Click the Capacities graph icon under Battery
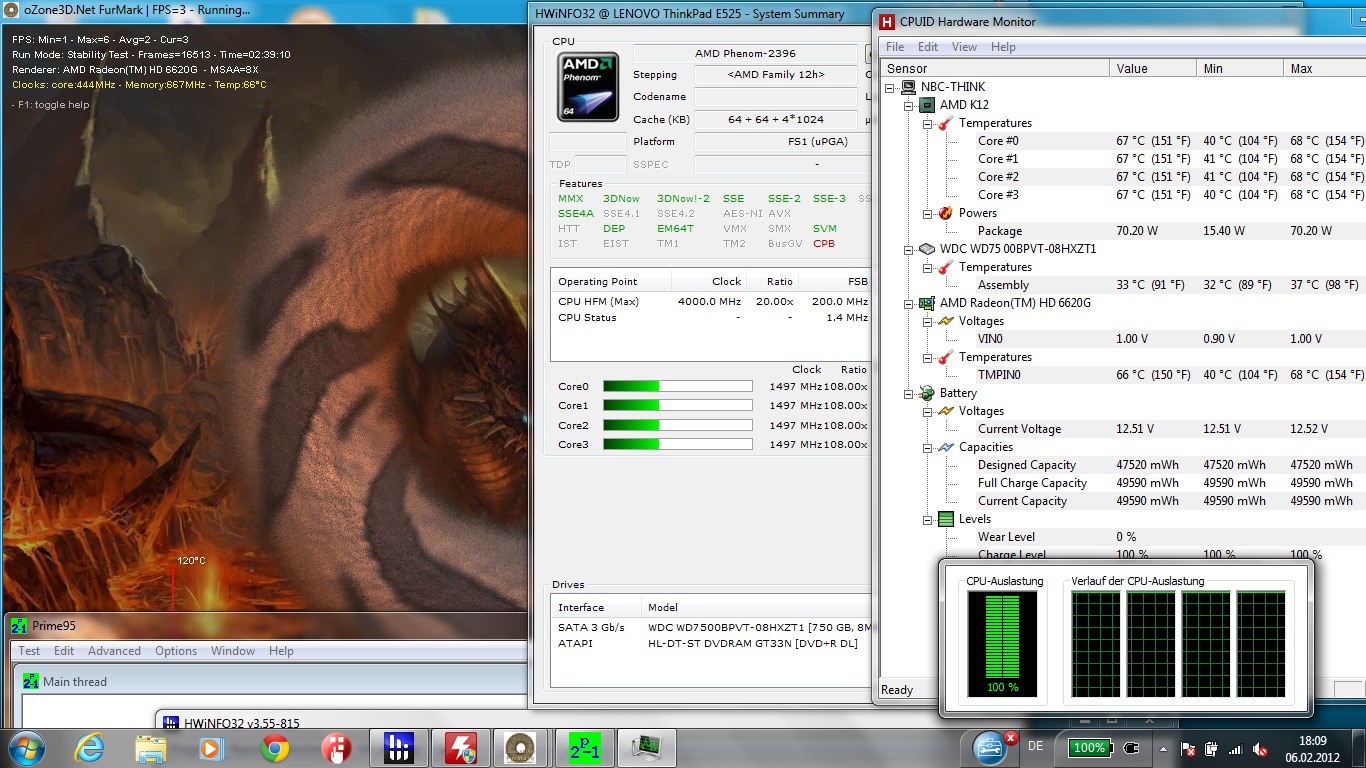The height and width of the screenshot is (768, 1366). point(946,447)
